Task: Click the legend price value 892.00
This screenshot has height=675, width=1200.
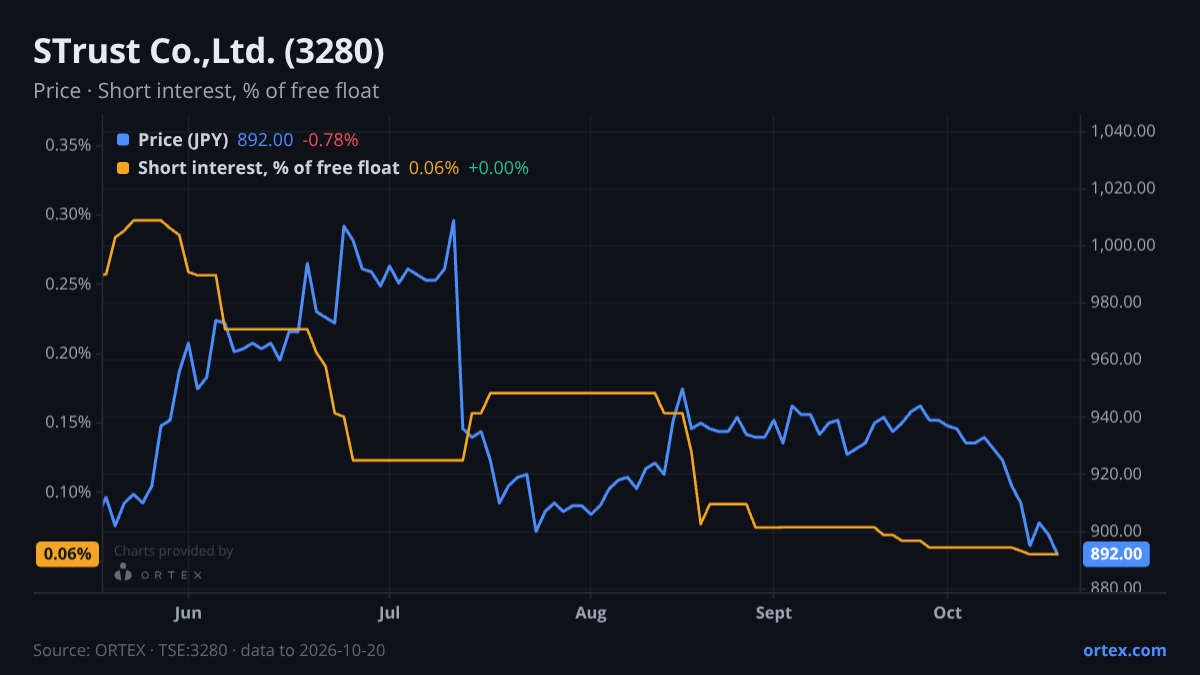Action: tap(265, 140)
